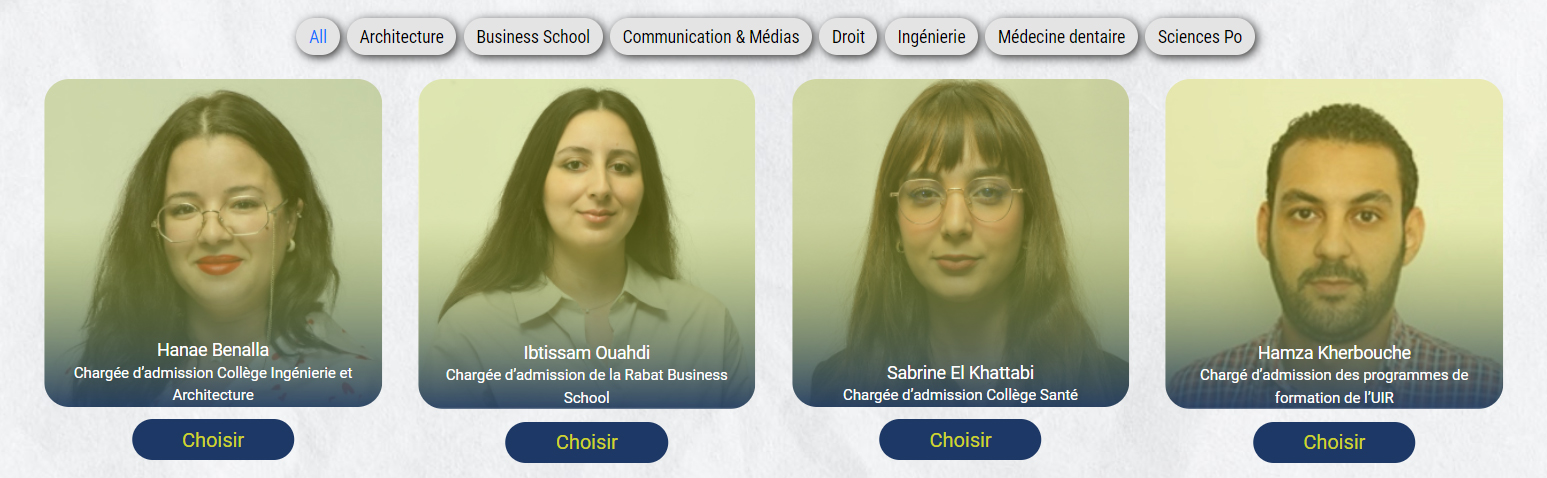The image size is (1547, 478).
Task: Filter by Médecine dentaire
Action: [1061, 37]
